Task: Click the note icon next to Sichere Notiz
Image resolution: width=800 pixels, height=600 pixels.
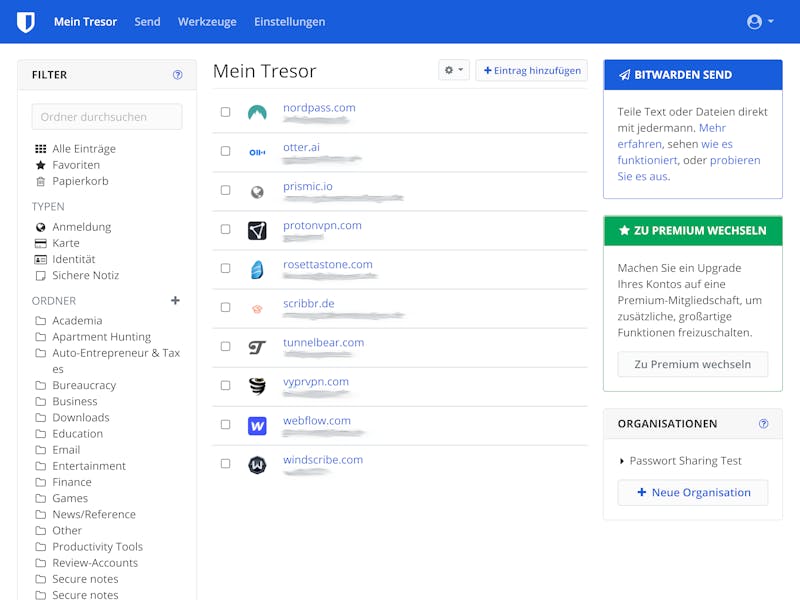Action: [x=40, y=276]
